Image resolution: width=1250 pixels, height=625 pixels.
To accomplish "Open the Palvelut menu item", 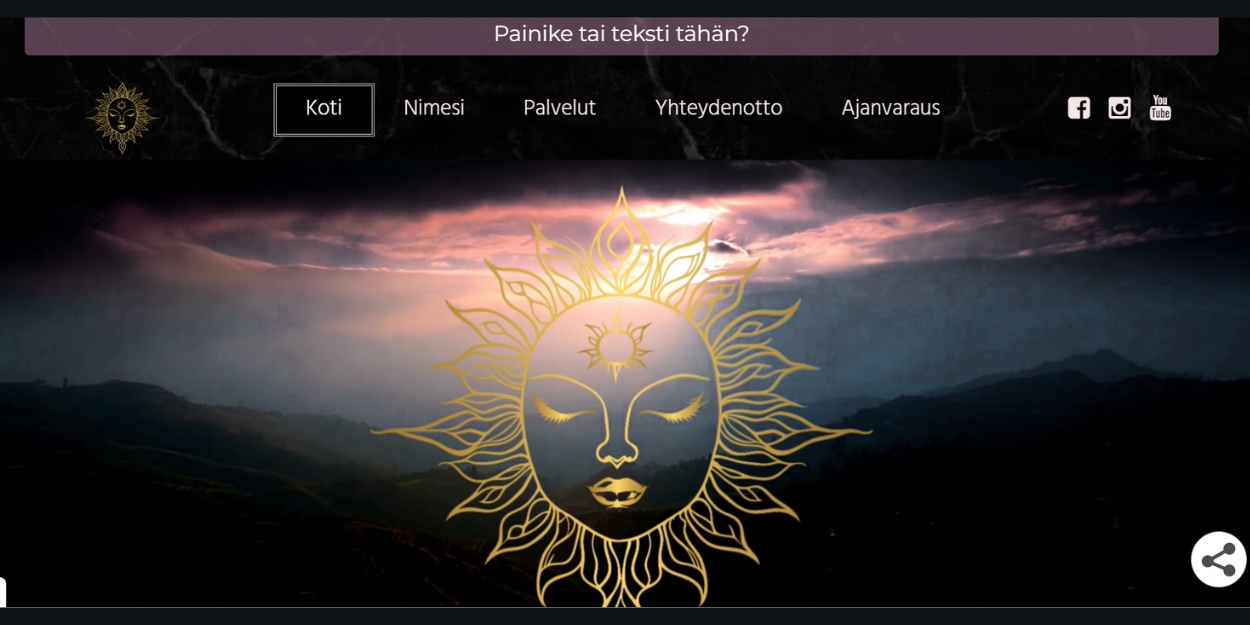I will (559, 108).
